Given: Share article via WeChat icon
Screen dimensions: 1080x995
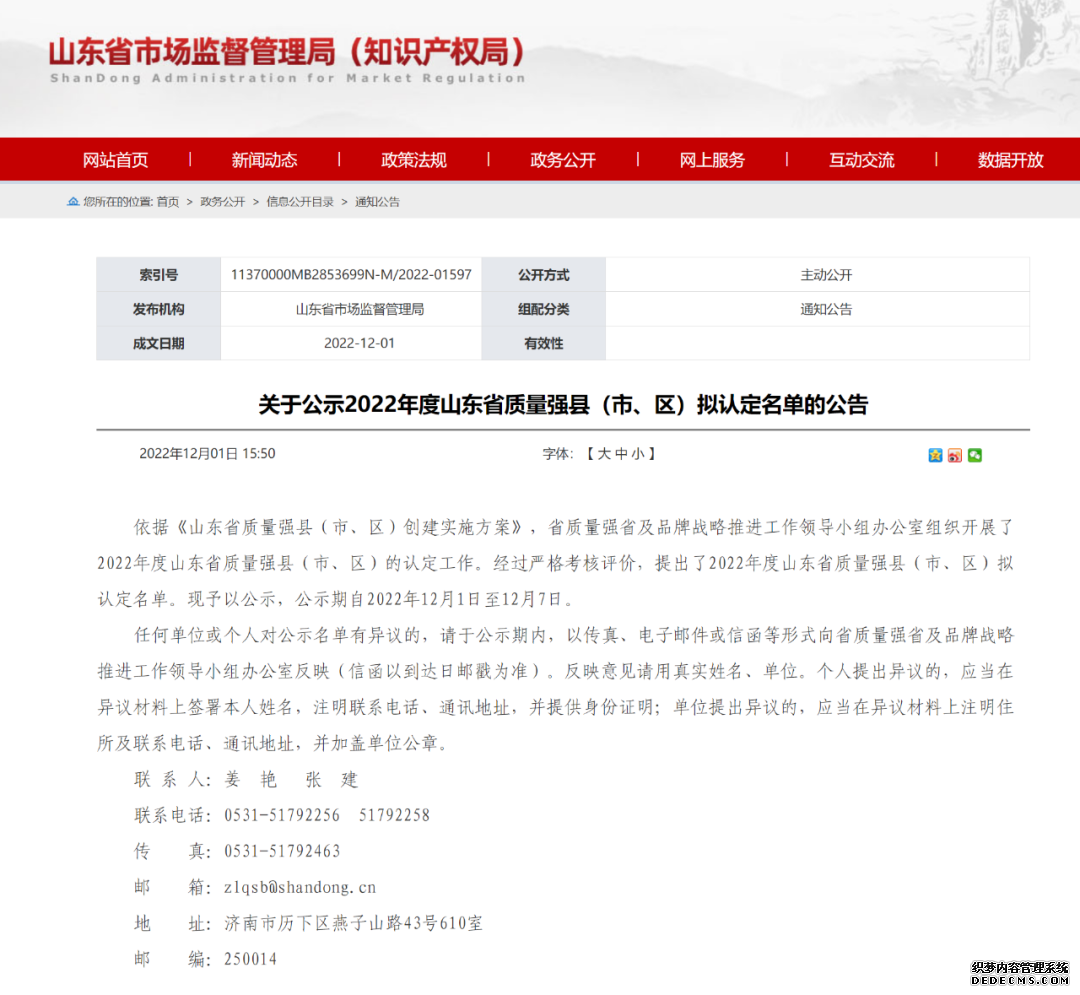Looking at the screenshot, I should click(975, 455).
